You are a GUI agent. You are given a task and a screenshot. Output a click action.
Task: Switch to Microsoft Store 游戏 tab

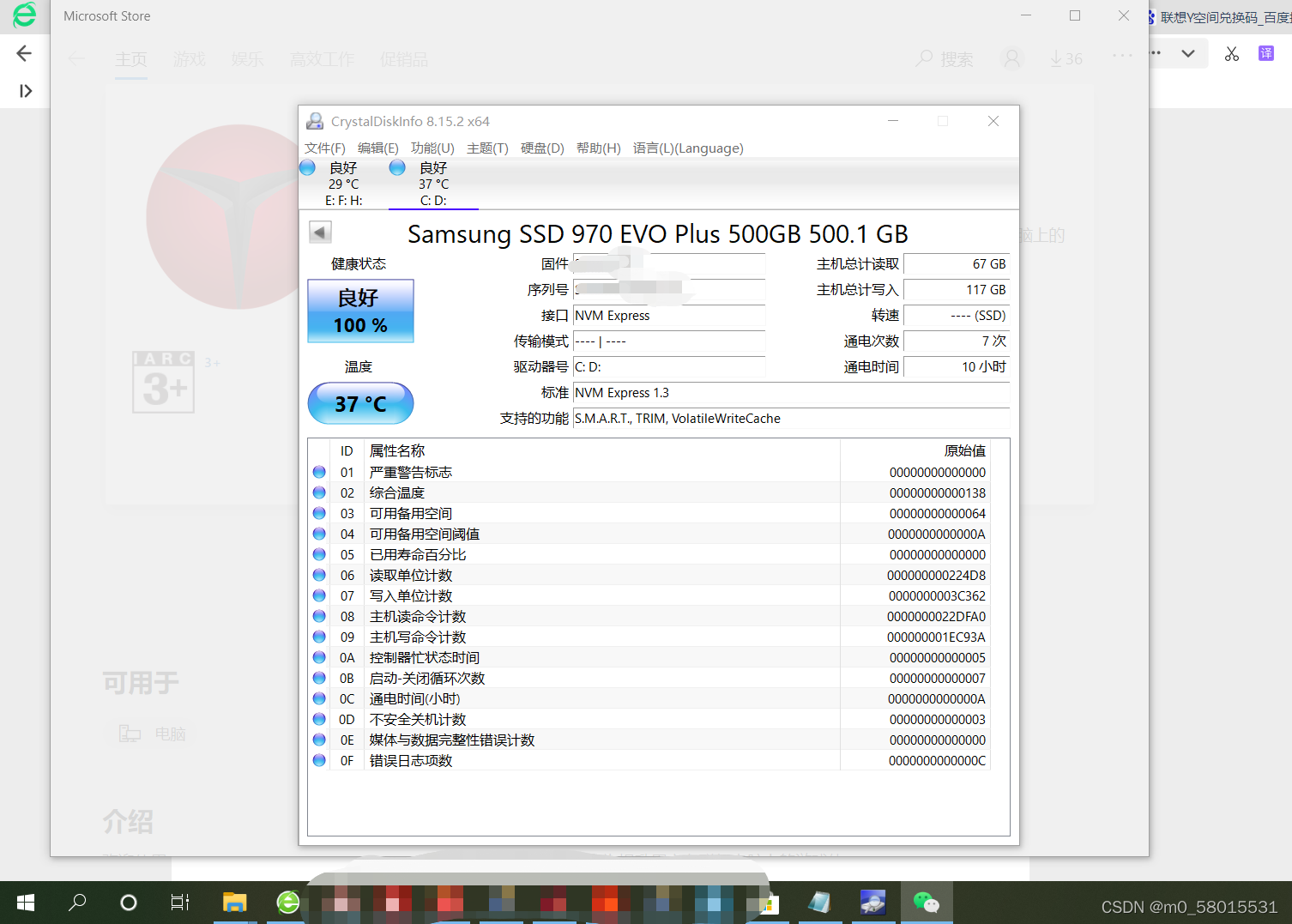(190, 59)
